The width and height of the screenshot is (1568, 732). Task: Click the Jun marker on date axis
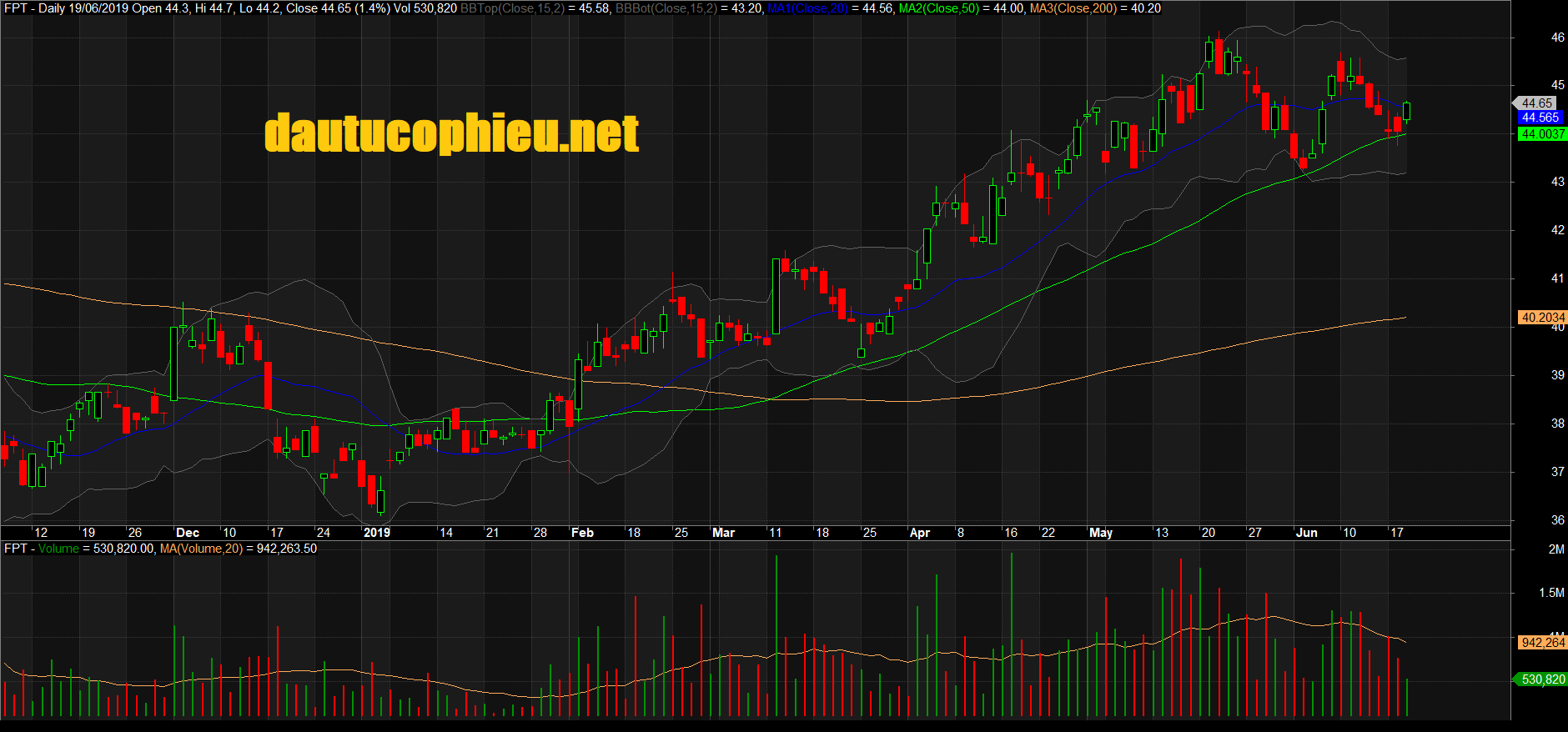pos(1306,533)
